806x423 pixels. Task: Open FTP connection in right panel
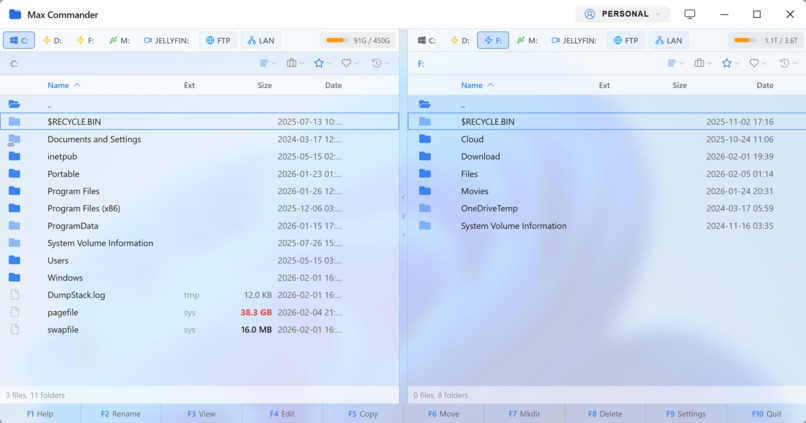point(626,40)
